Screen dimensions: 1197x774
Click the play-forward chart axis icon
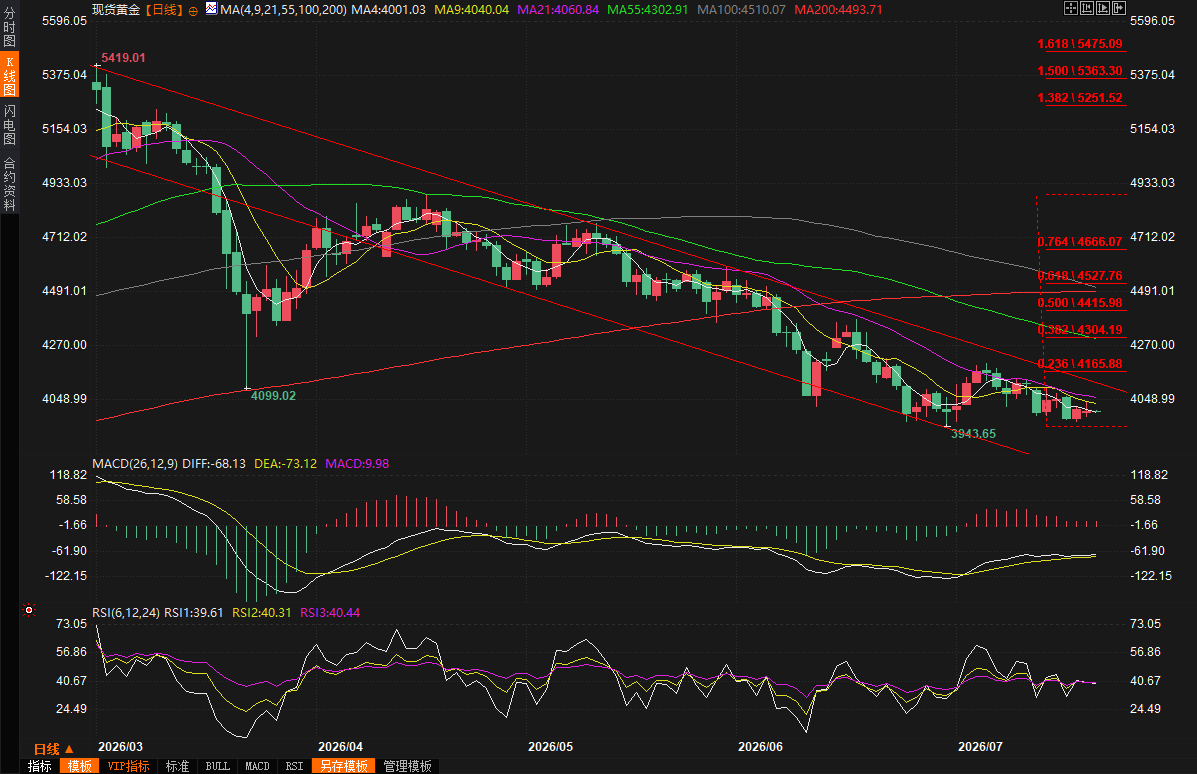pyautogui.click(x=1103, y=8)
